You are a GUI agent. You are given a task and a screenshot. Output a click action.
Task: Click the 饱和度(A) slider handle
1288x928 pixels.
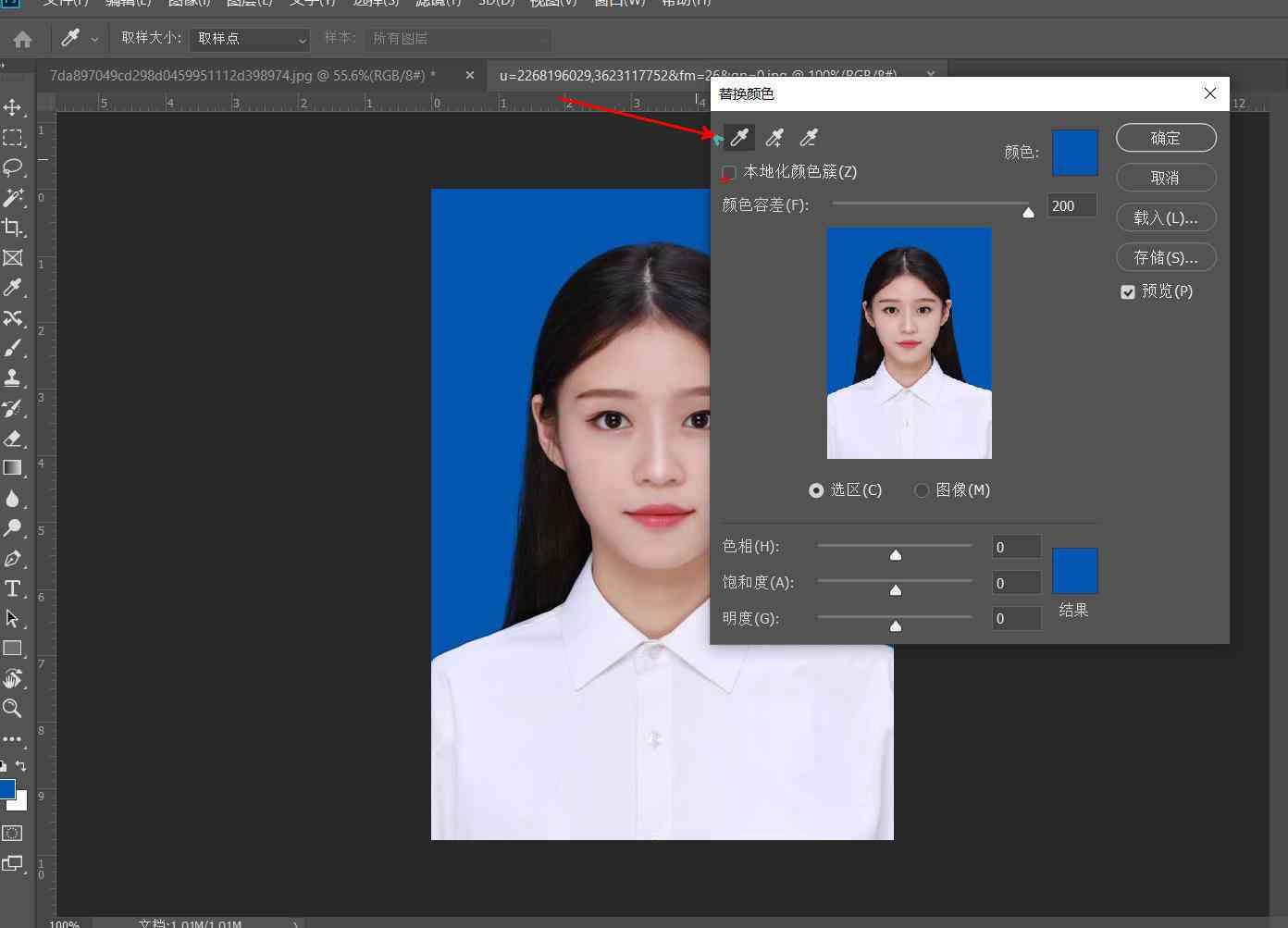(x=896, y=589)
